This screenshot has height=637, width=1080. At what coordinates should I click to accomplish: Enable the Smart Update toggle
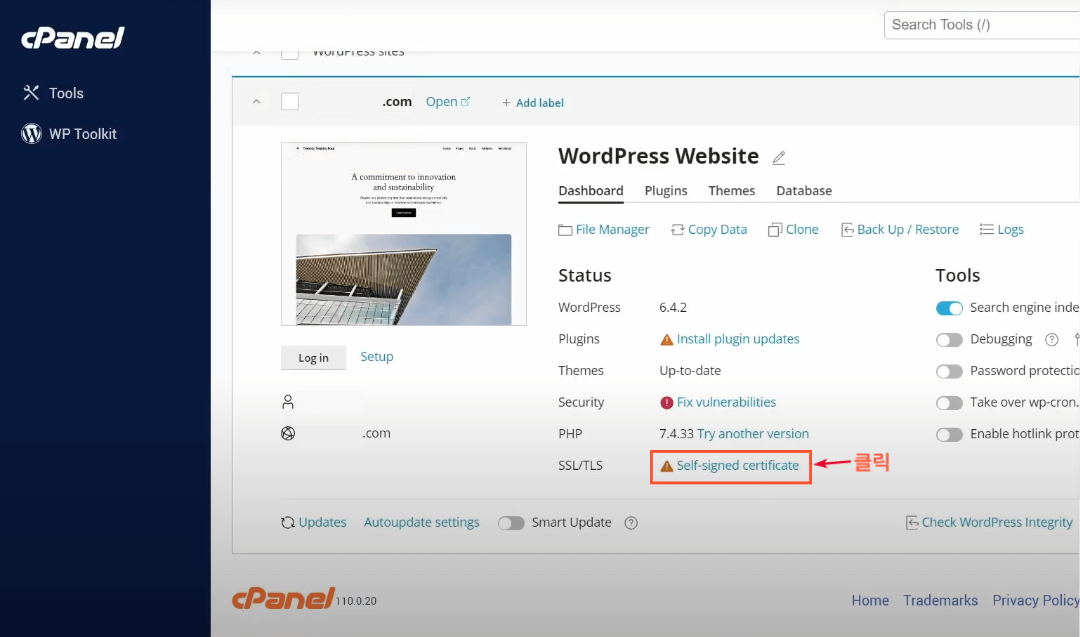pyautogui.click(x=511, y=523)
